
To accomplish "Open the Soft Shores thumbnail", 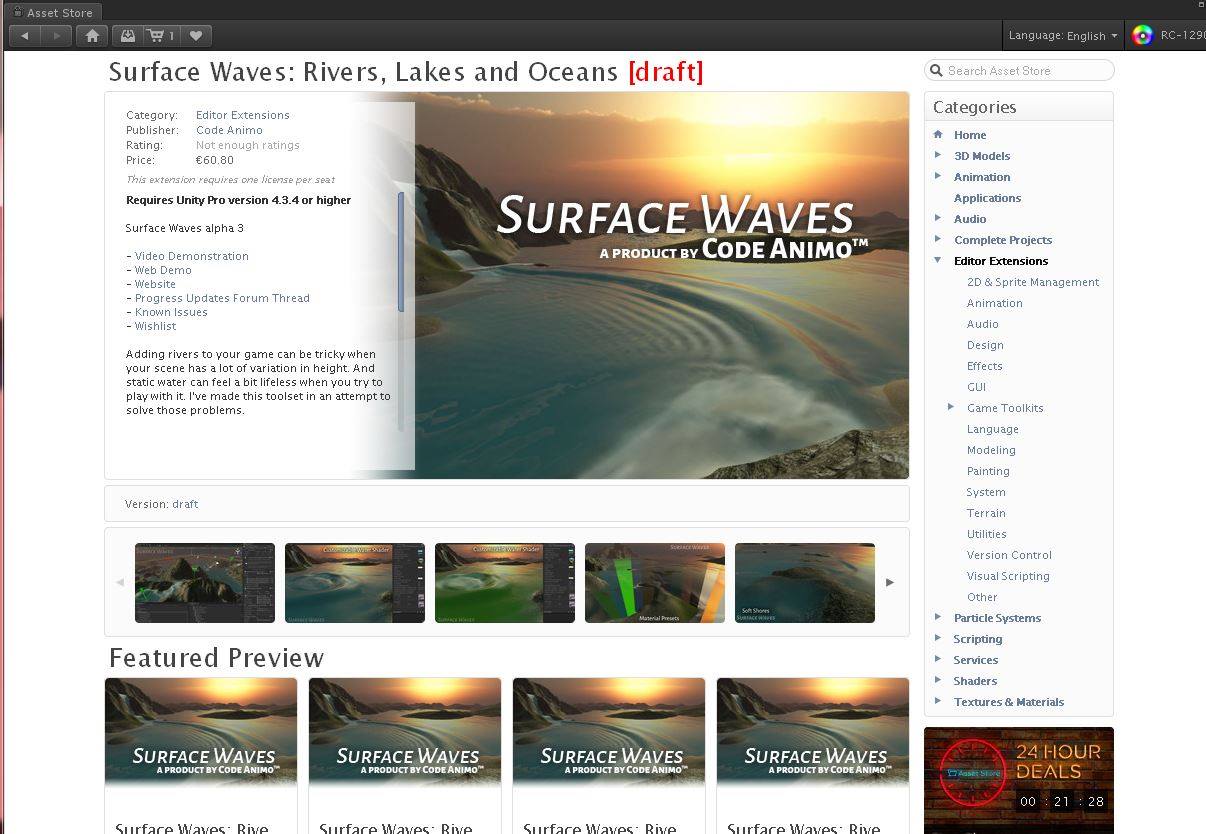I will coord(805,583).
